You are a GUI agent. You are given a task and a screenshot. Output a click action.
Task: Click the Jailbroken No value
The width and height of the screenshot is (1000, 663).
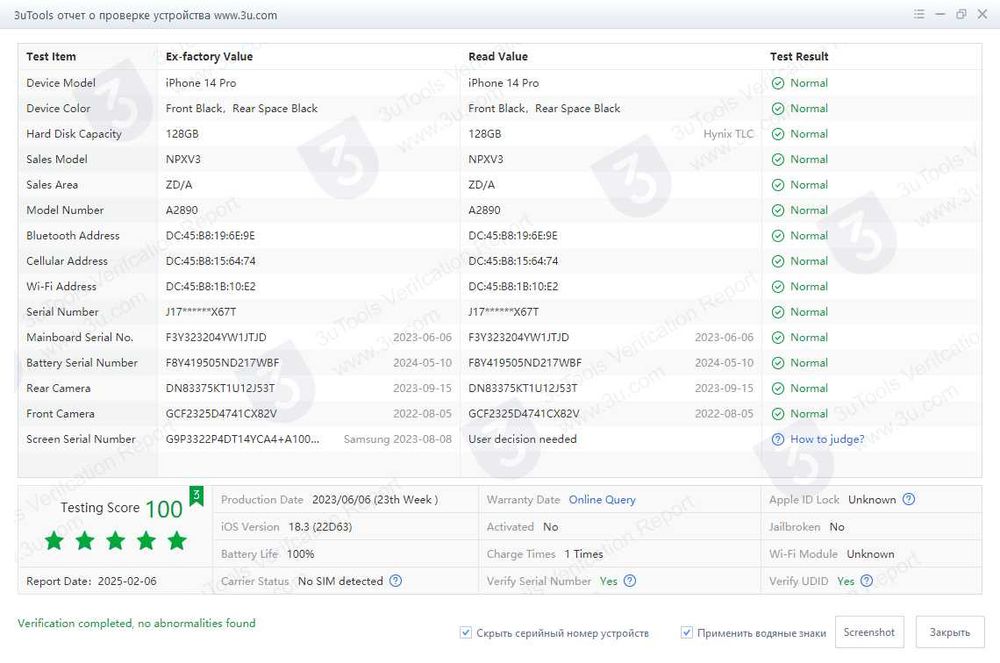pos(837,527)
